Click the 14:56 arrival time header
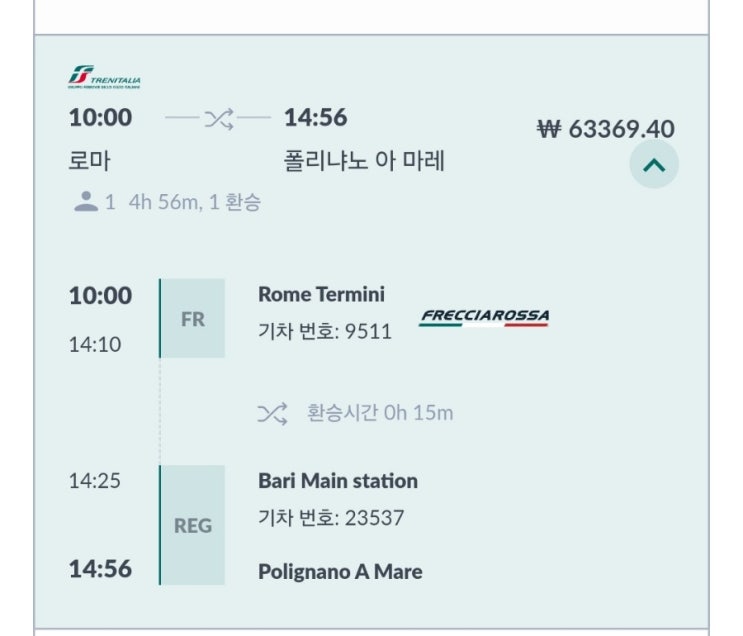 click(x=315, y=118)
